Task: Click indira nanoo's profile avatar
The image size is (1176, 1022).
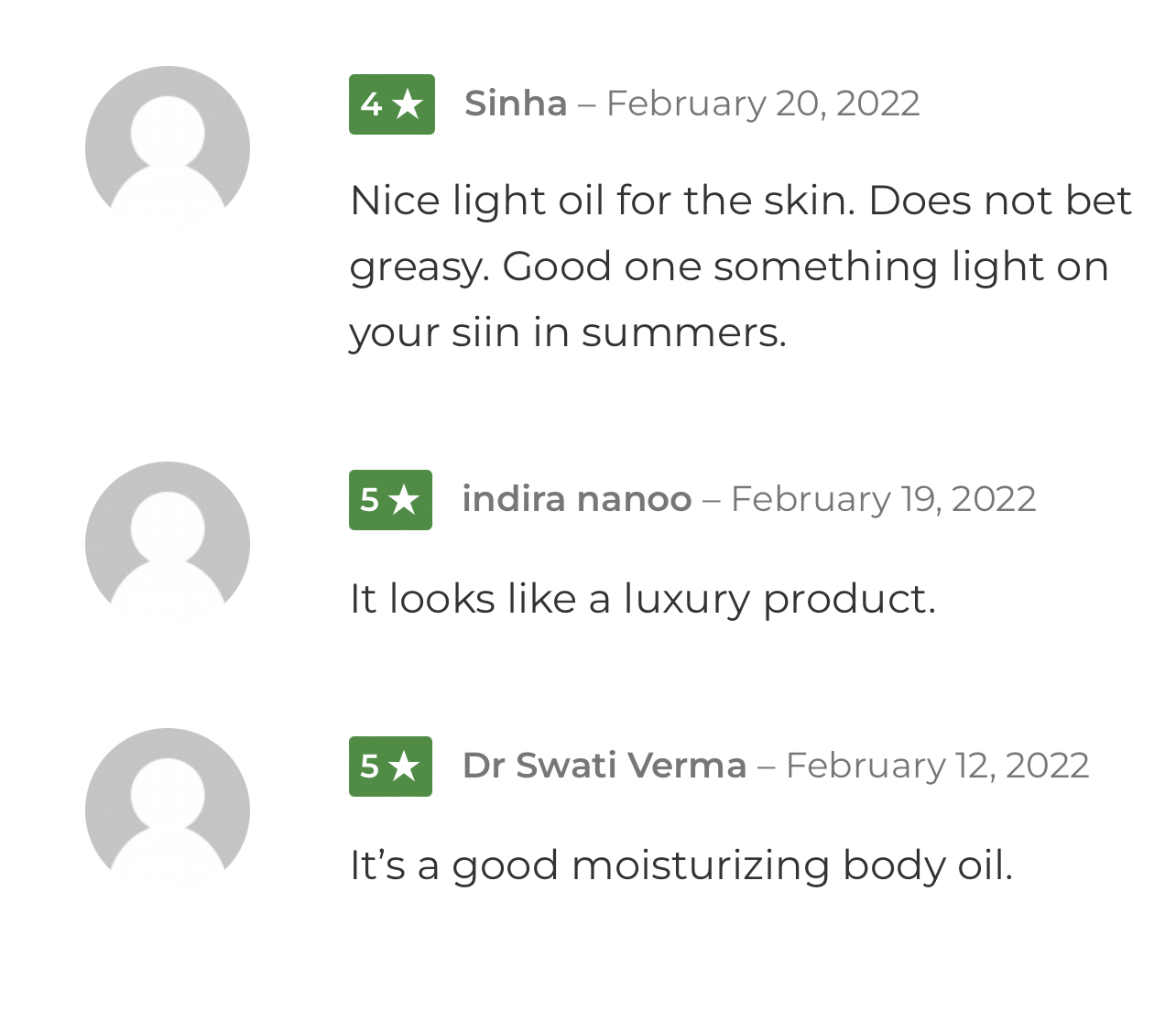Action: click(x=168, y=542)
